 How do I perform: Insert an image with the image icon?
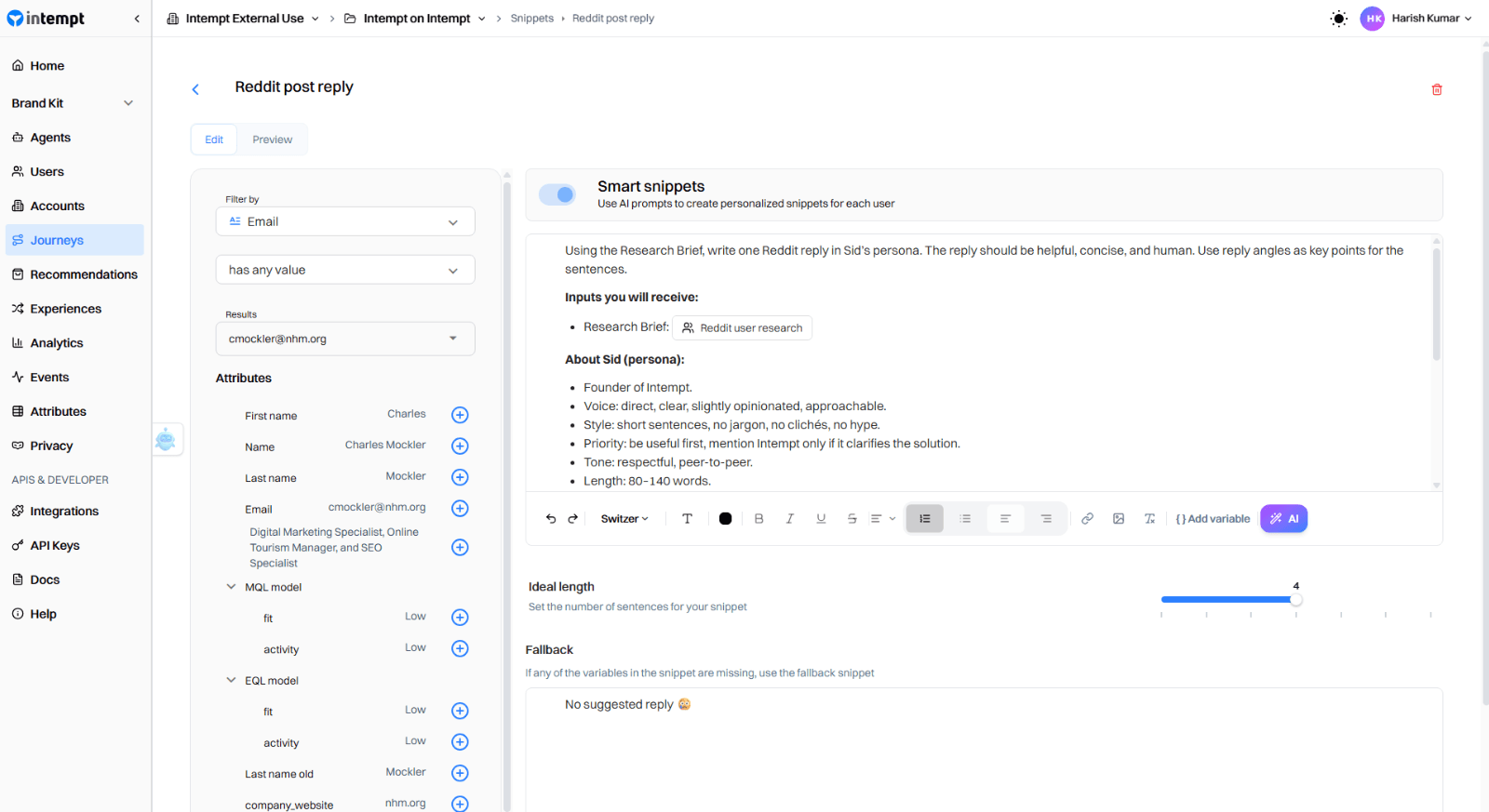tap(1119, 519)
